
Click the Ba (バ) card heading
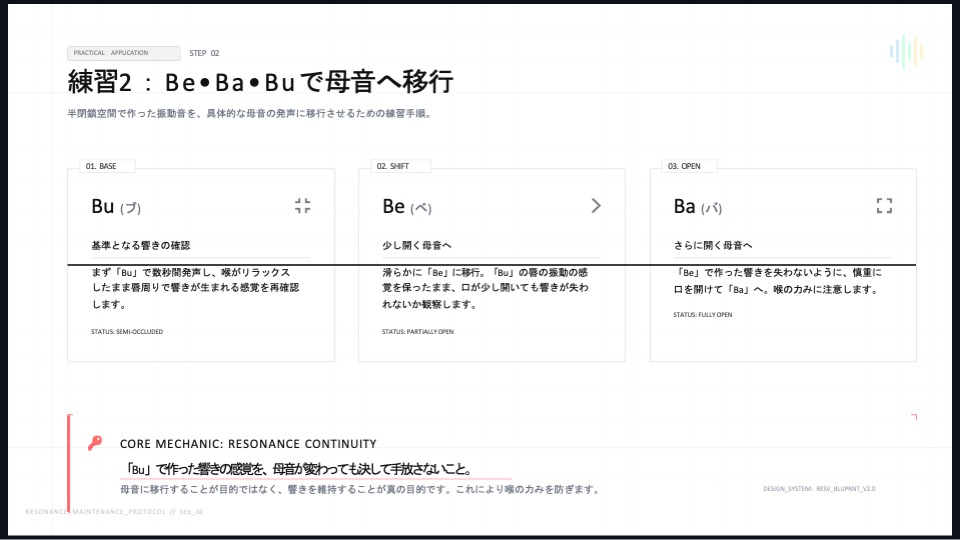(x=698, y=207)
